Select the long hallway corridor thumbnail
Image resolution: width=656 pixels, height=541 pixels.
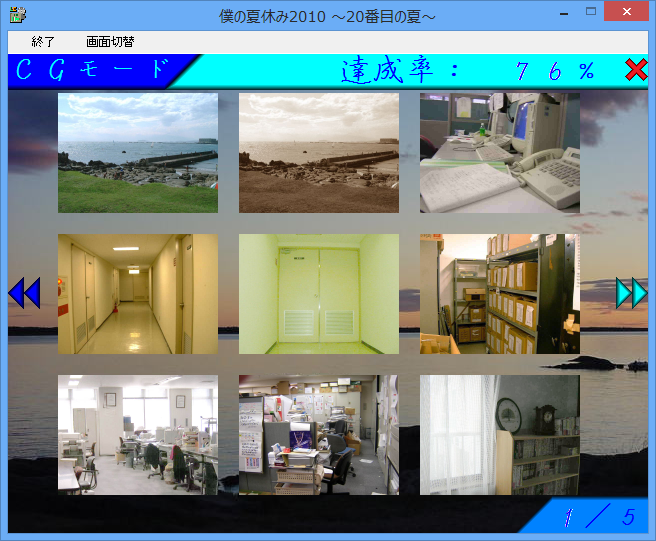tap(138, 294)
